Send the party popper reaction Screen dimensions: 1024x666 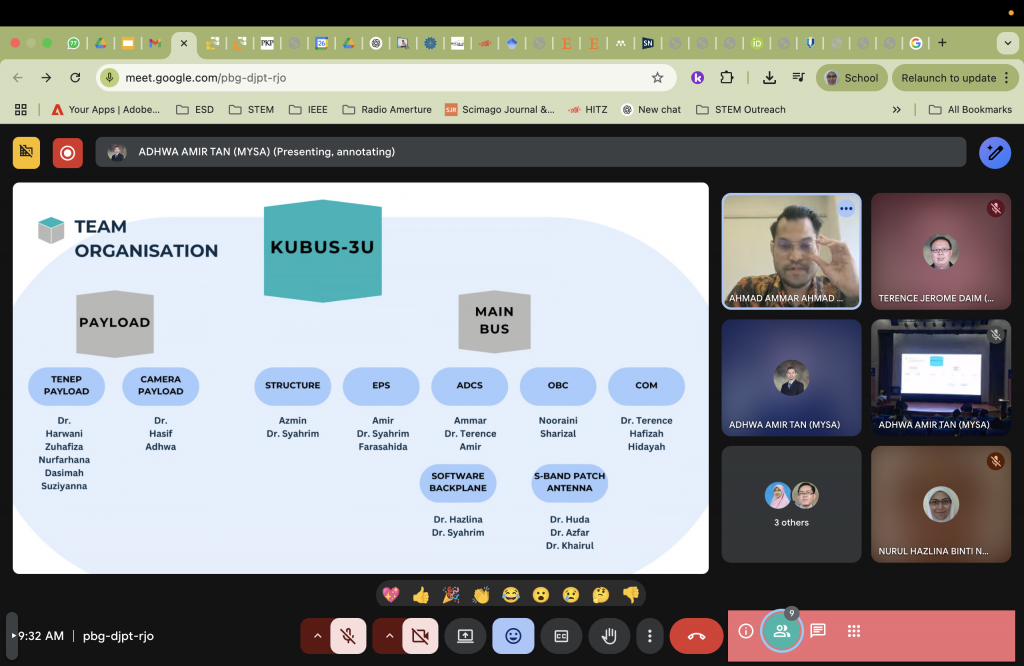point(451,594)
